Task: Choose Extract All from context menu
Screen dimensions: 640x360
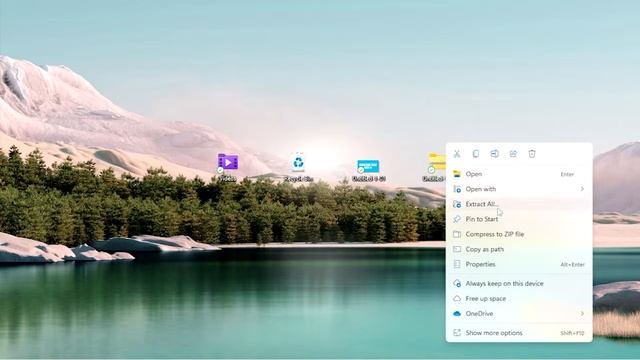Action: (519, 204)
